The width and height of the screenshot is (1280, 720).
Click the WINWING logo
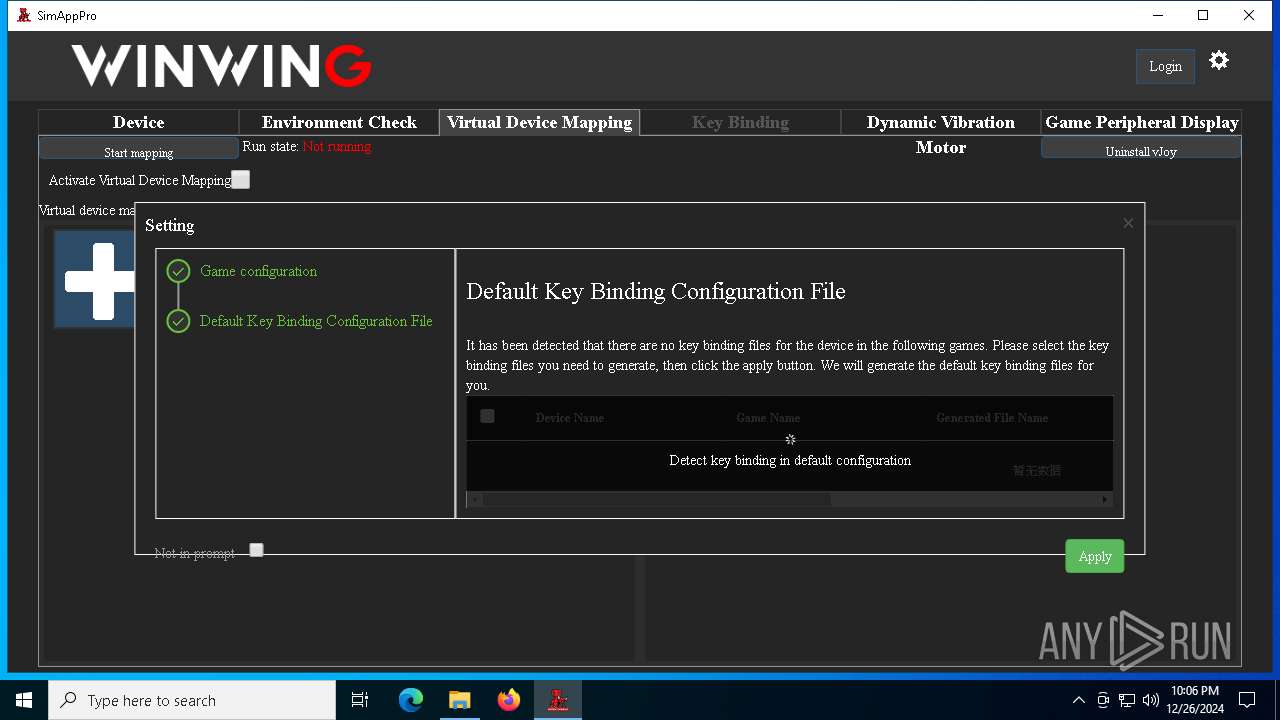[x=221, y=66]
